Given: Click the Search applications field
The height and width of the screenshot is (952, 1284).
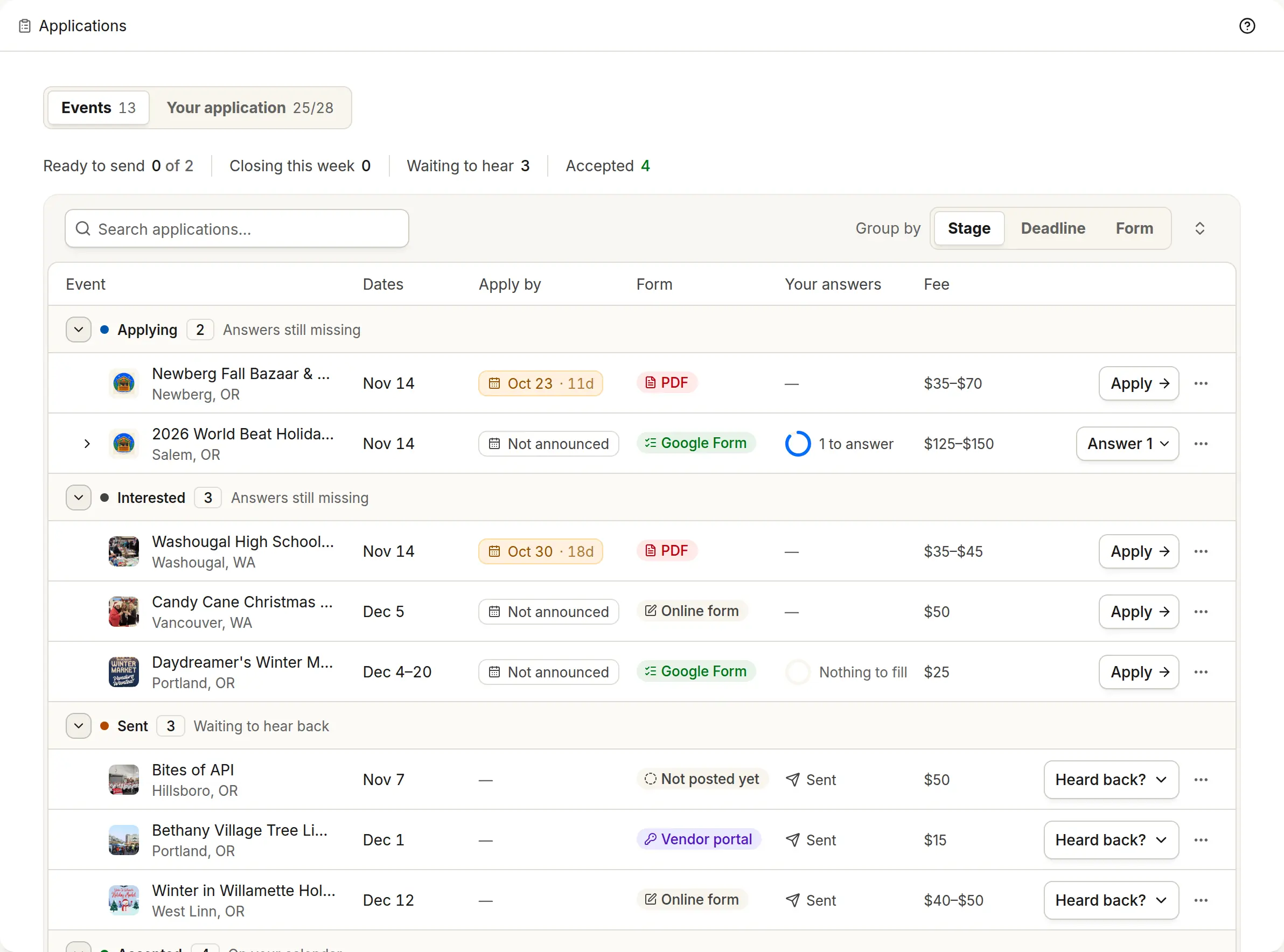Looking at the screenshot, I should pos(237,229).
